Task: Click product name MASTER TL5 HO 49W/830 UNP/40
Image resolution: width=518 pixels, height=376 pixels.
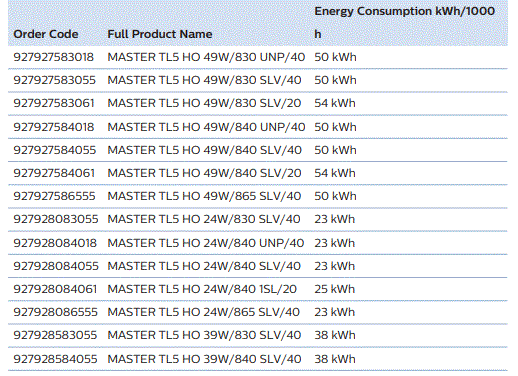Action: (206, 57)
